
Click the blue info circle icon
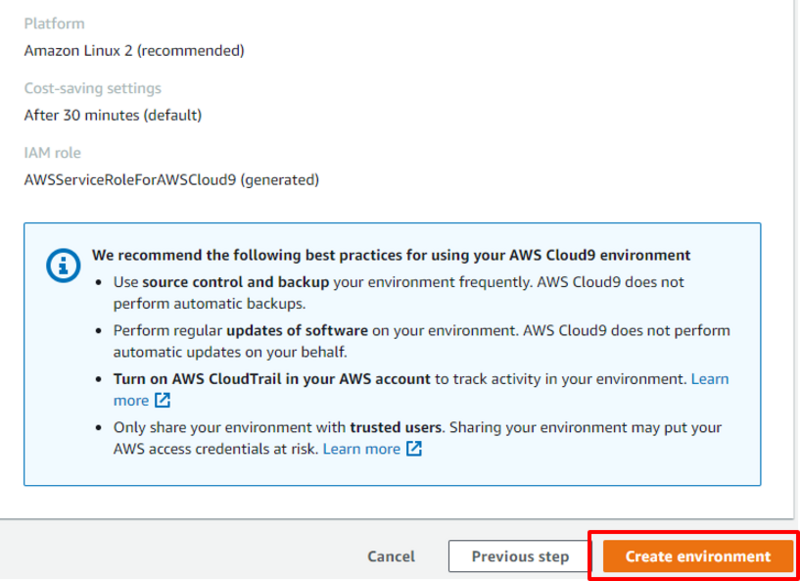click(x=65, y=265)
